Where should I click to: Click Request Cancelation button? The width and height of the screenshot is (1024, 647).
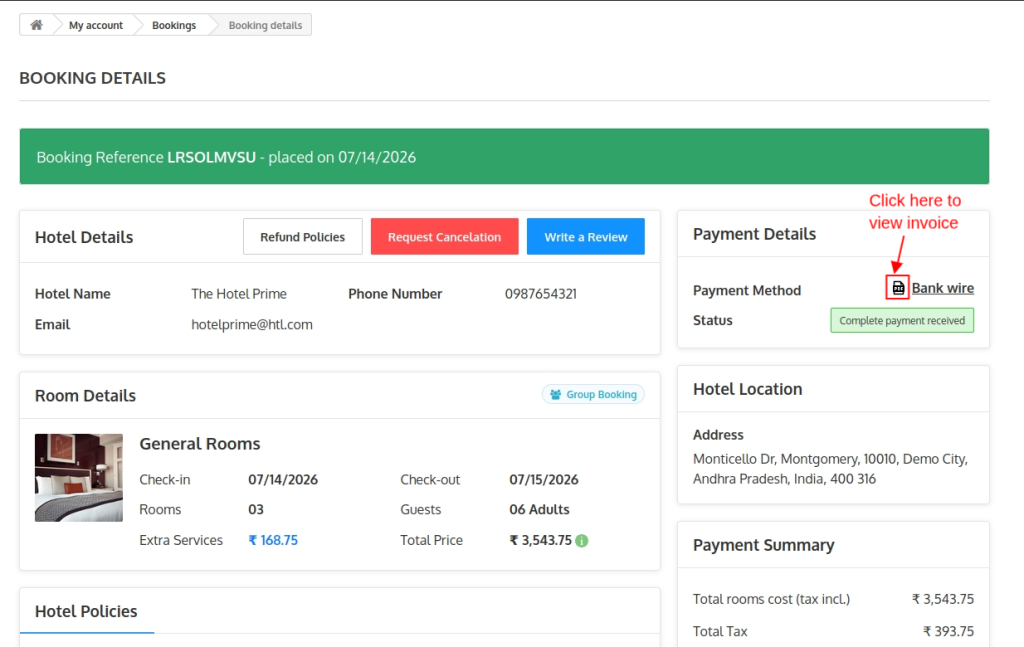[x=445, y=236]
